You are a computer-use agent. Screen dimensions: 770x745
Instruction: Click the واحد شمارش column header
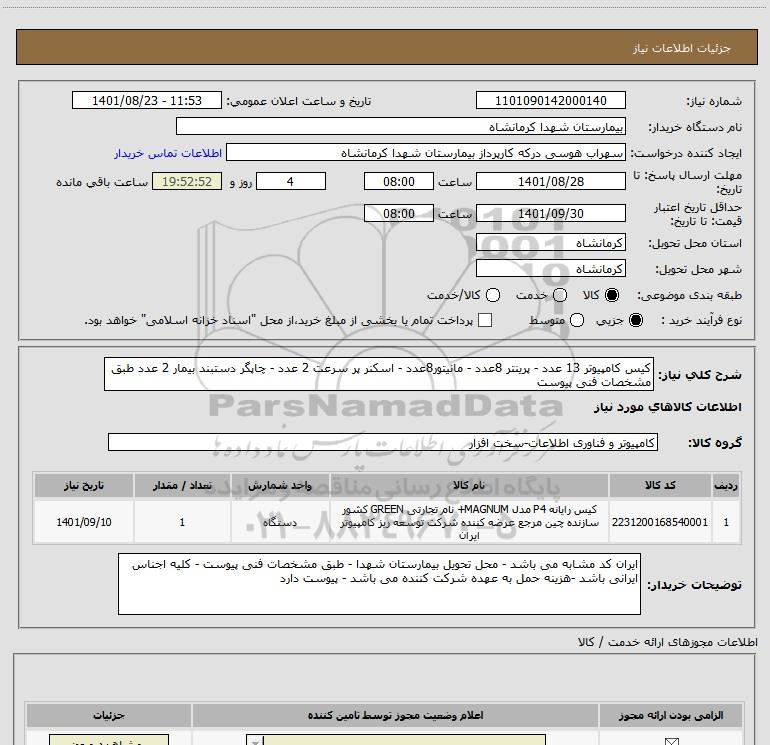(280, 486)
